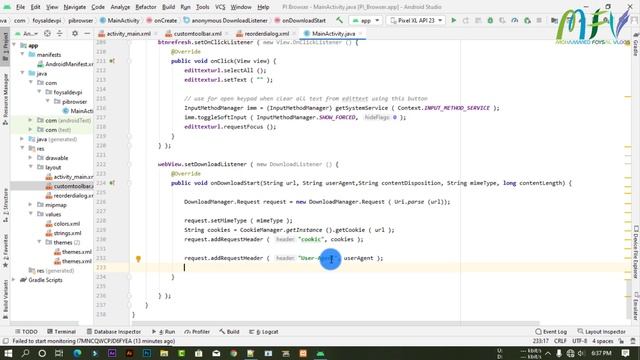Click onDownloadStart breadcrumb in navigation bar
Screen dimensions: 640x360
300,20
